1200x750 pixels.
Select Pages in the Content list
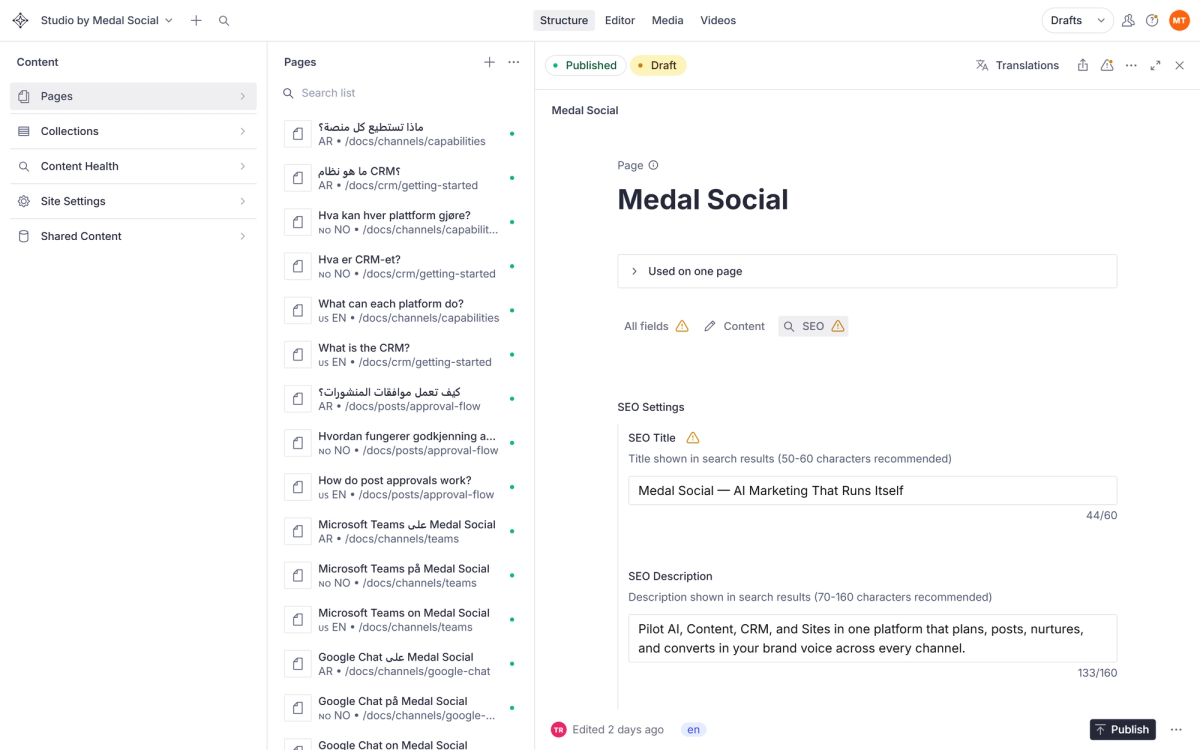coord(133,96)
